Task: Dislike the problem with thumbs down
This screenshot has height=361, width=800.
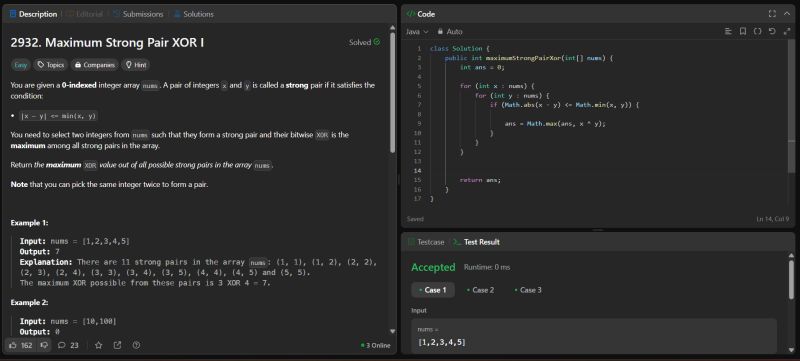Action: [44, 345]
